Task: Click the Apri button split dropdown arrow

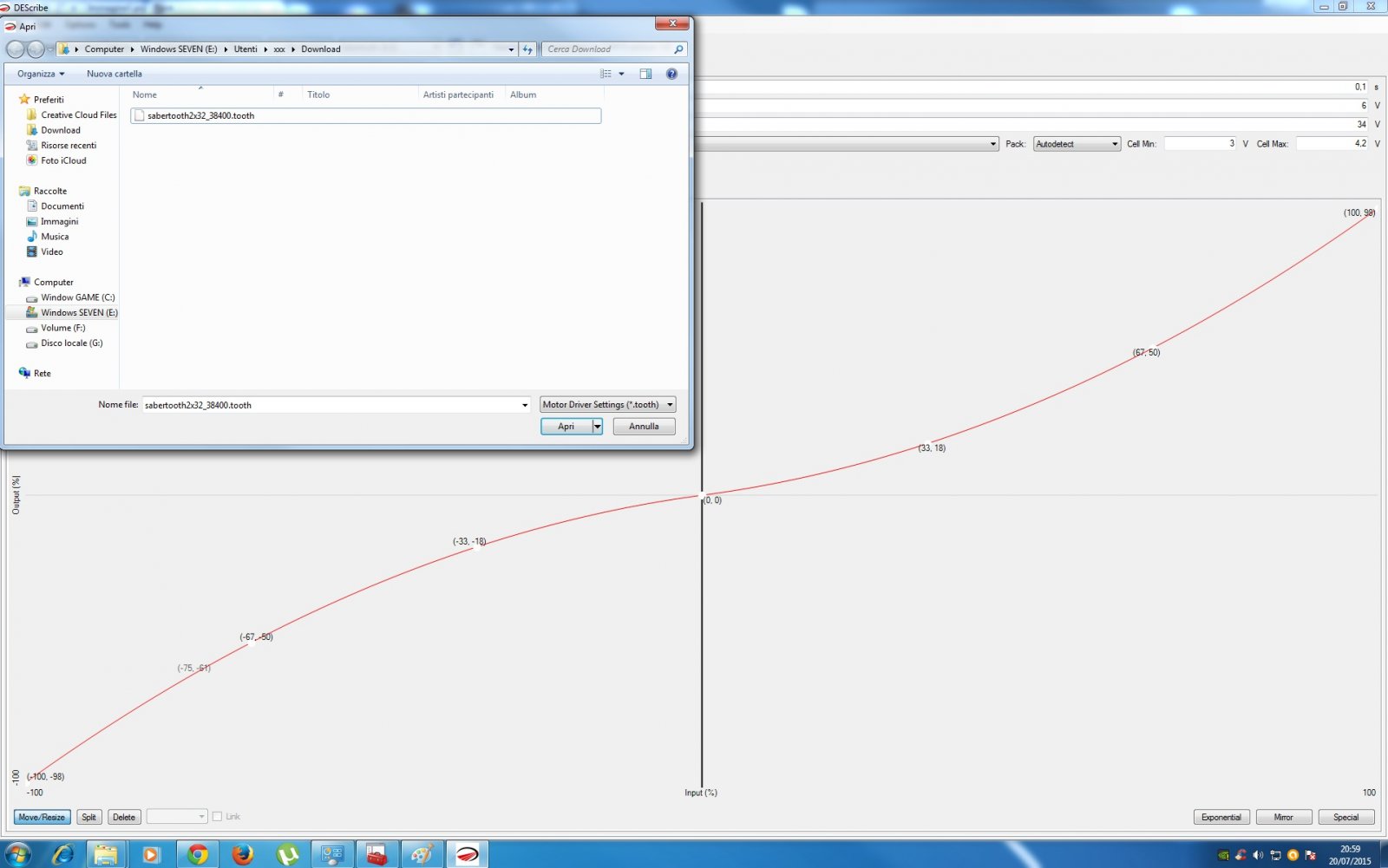Action: tap(597, 427)
